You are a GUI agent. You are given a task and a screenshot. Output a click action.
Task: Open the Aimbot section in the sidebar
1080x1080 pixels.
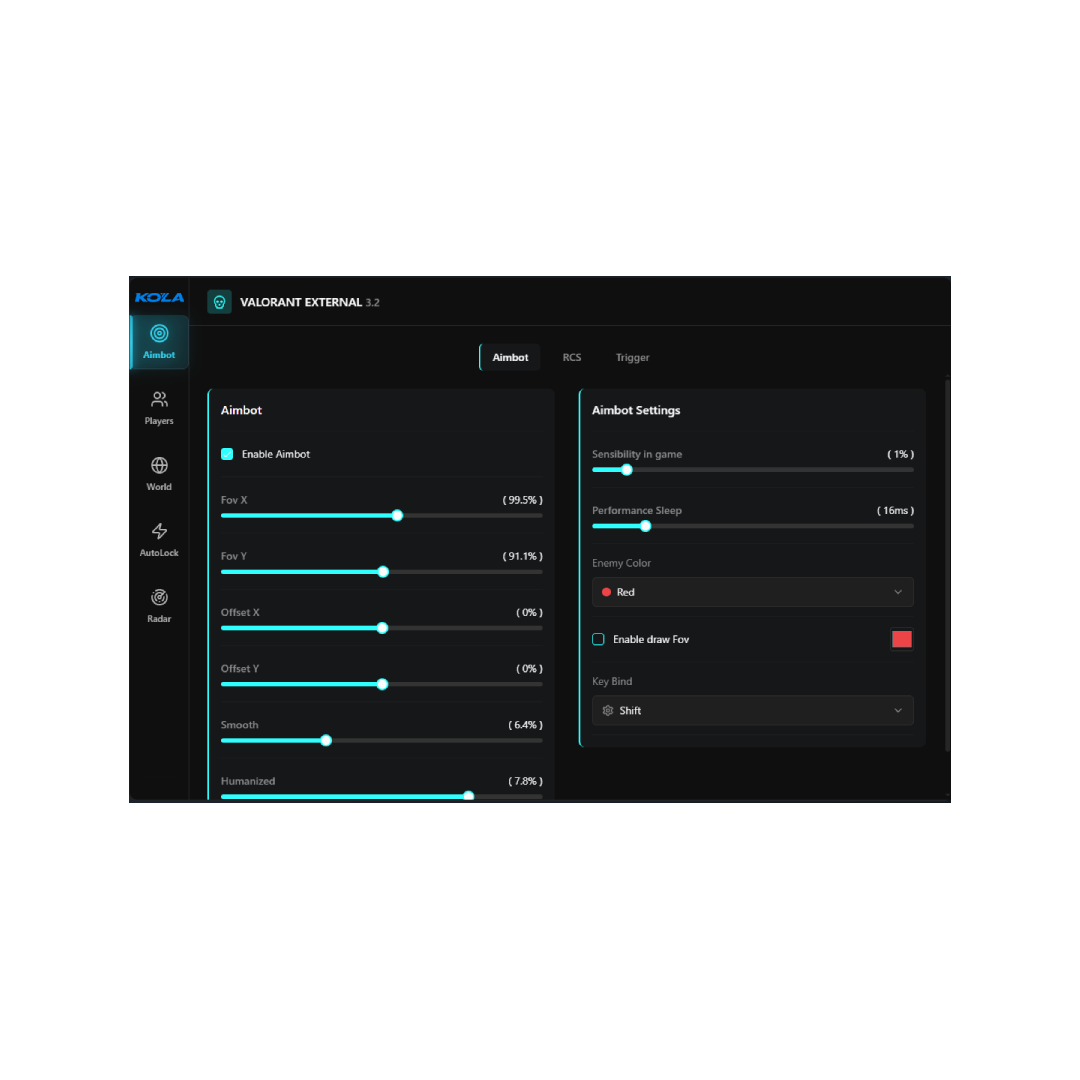(159, 341)
